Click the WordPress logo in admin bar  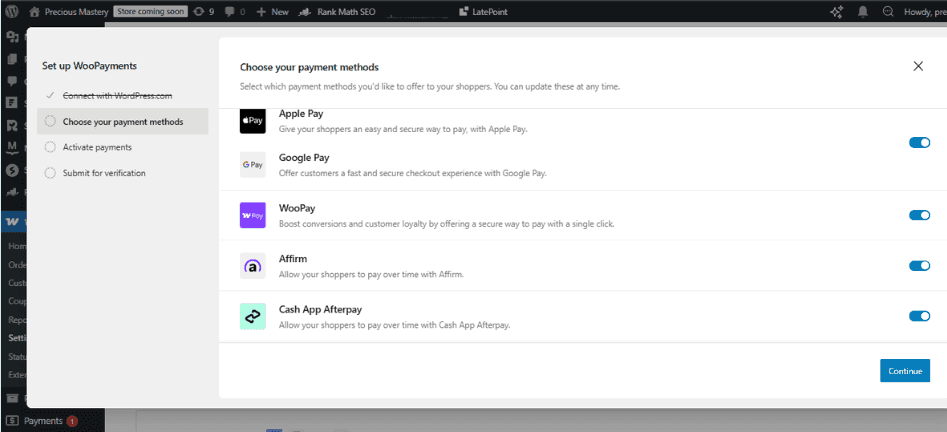(13, 11)
